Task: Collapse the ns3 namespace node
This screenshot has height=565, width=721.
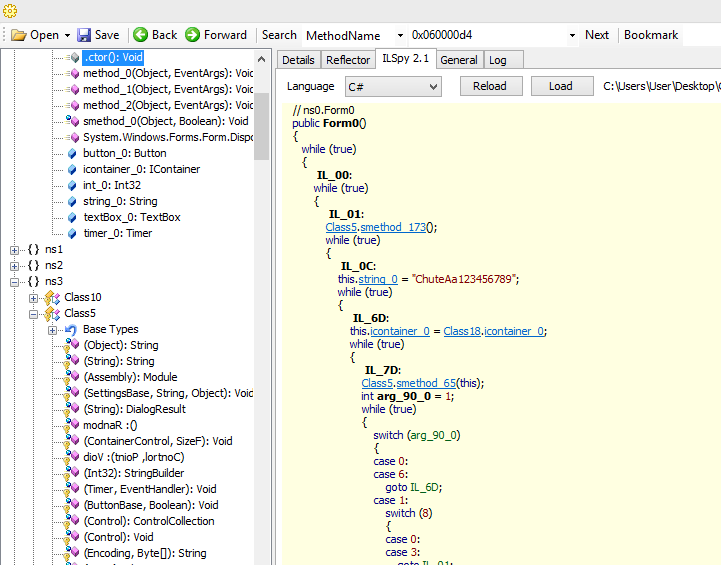Action: pos(15,282)
